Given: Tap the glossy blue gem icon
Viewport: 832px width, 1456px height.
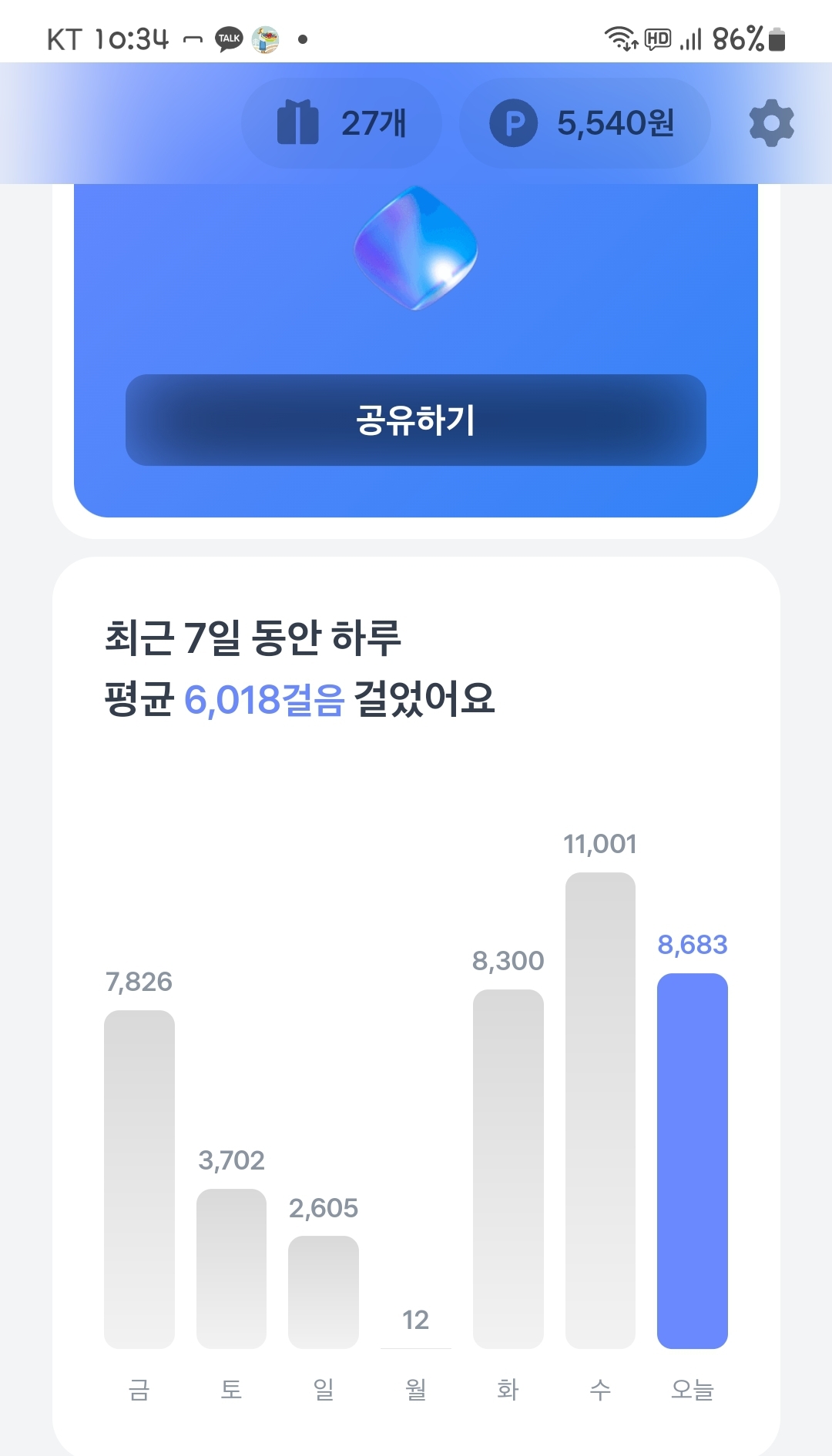Looking at the screenshot, I should (x=416, y=248).
